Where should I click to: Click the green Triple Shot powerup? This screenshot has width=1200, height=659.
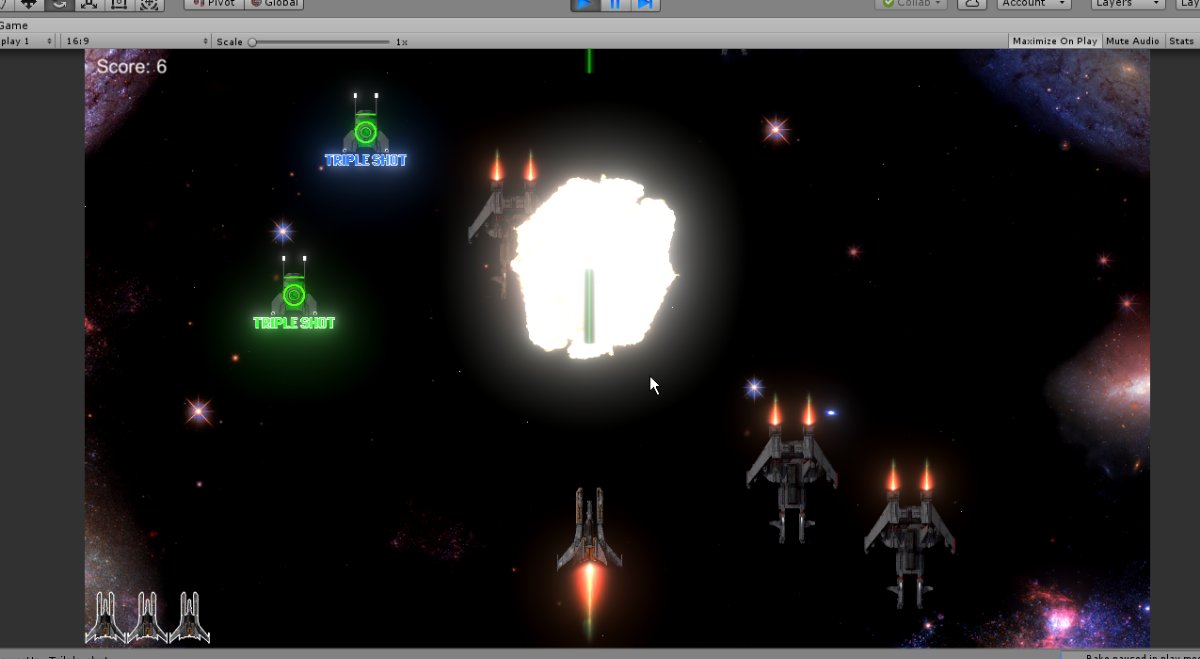click(x=294, y=293)
